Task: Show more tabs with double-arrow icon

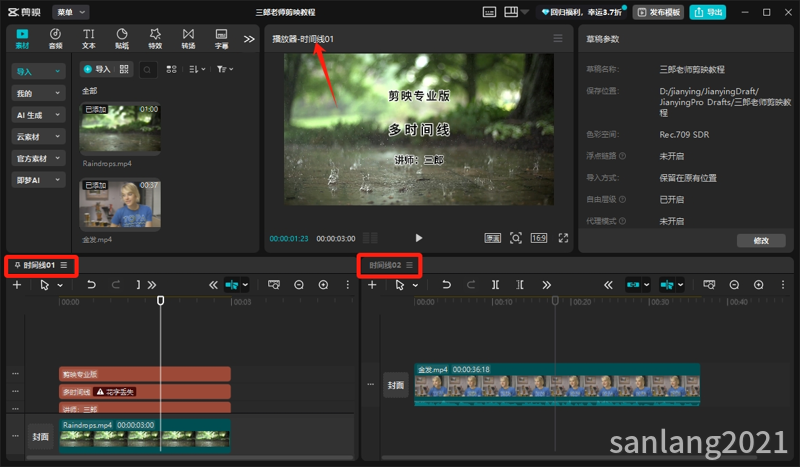Action: 249,39
